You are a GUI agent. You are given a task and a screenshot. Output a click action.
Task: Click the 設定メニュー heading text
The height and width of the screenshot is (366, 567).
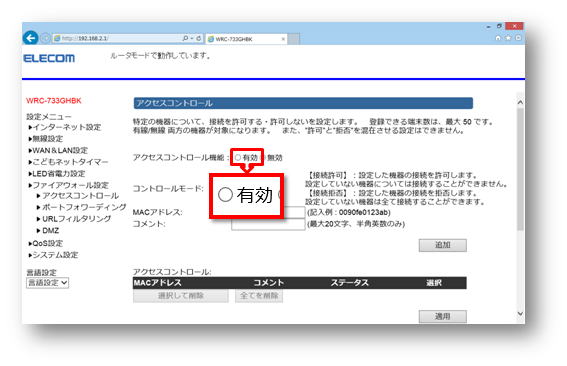click(x=49, y=116)
